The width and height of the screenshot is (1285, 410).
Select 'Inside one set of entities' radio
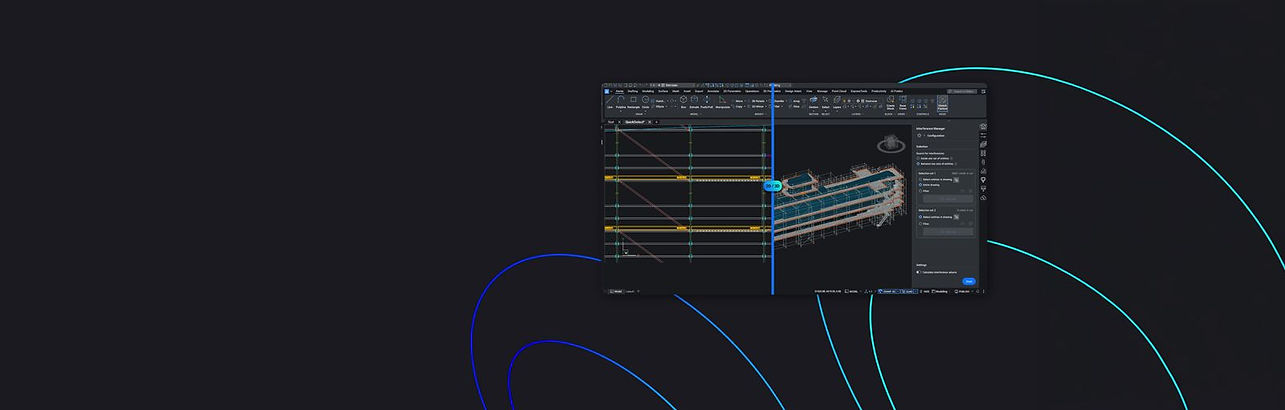[919, 158]
